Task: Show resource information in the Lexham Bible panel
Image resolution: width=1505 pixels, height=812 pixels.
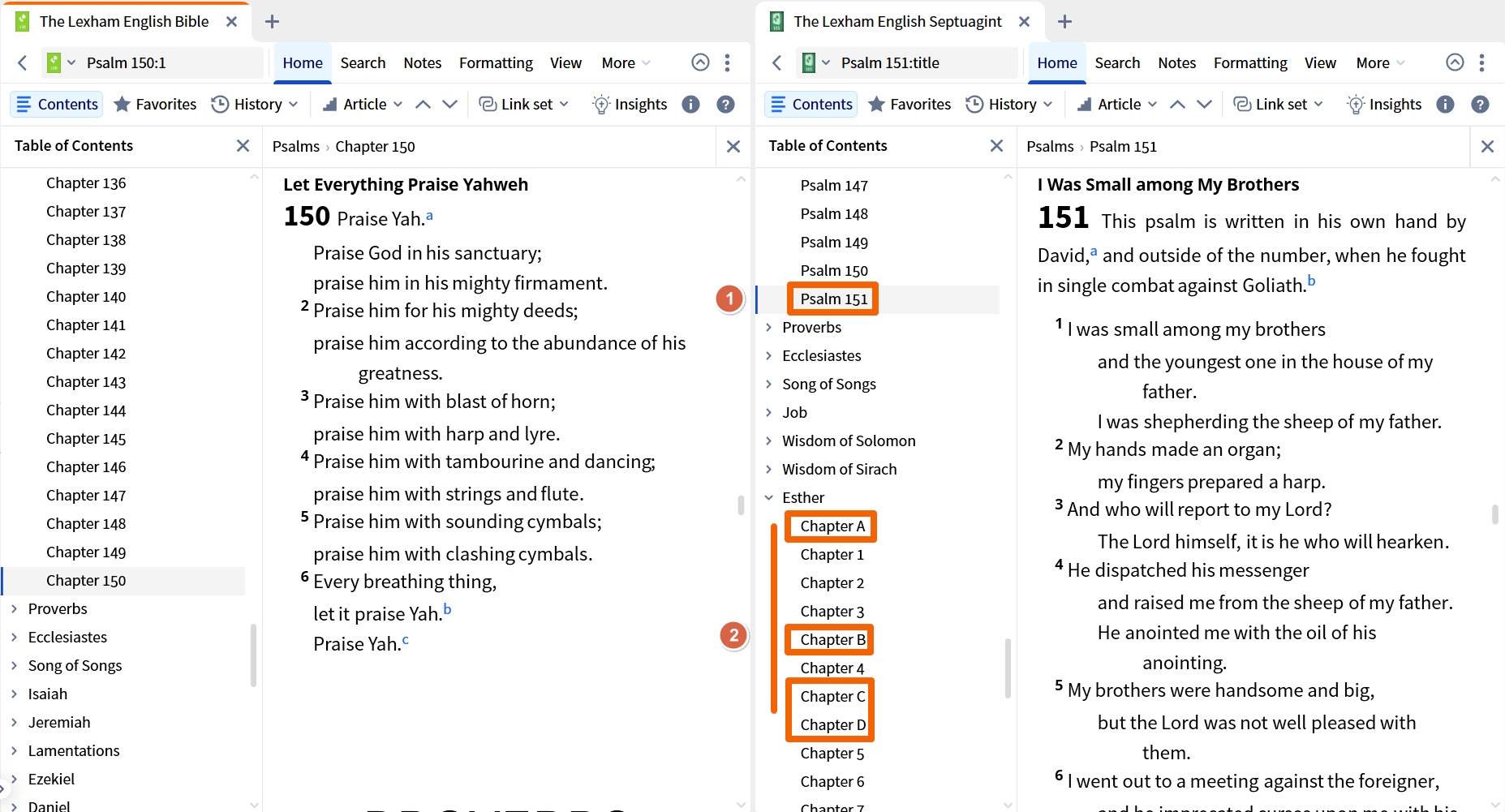Action: (690, 104)
